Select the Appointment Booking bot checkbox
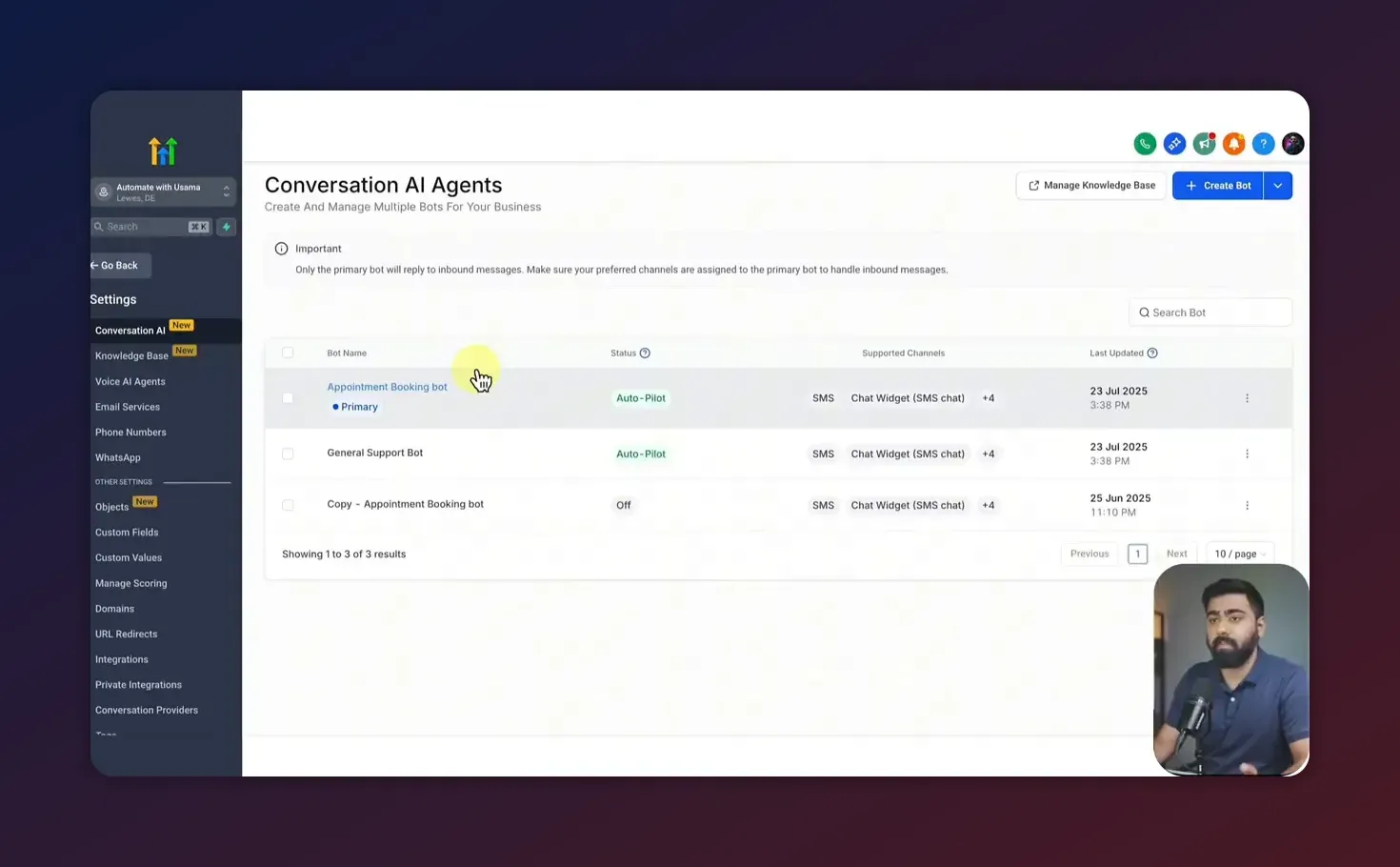Image resolution: width=1400 pixels, height=867 pixels. coord(289,397)
